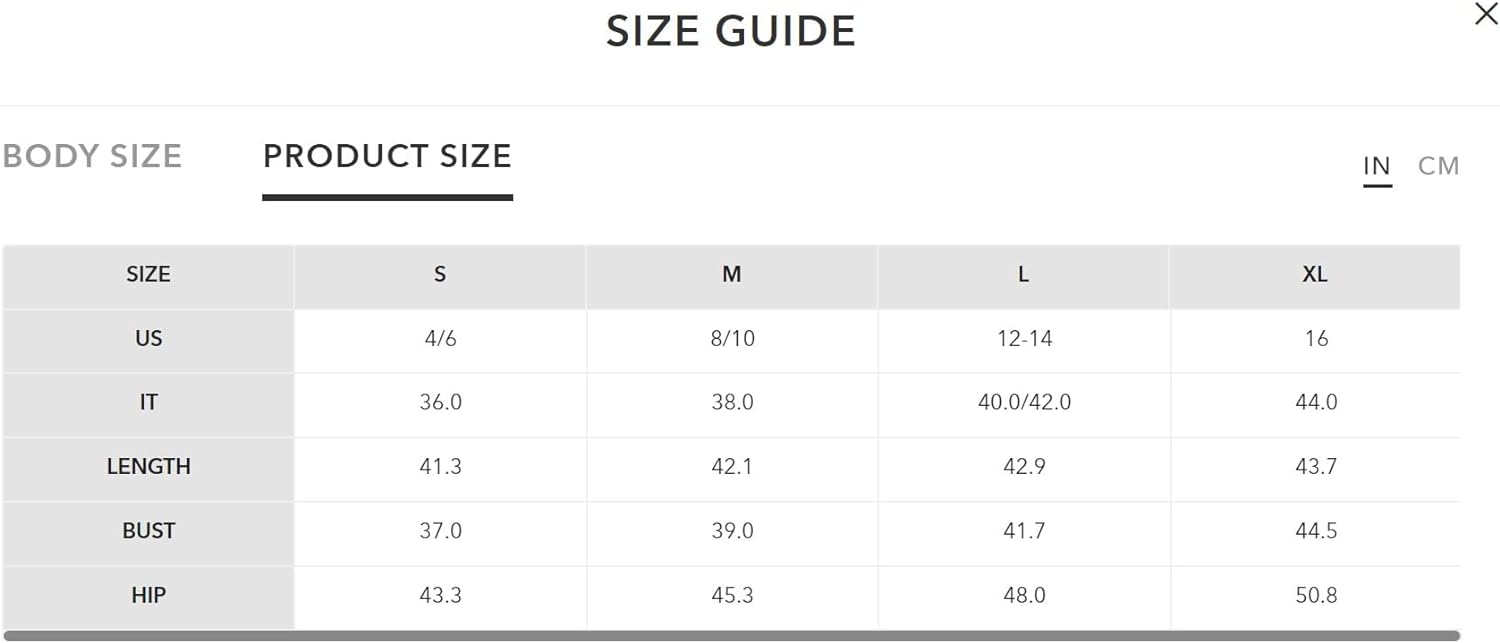Click the SIZE header cell
The image size is (1500, 643).
(148, 275)
